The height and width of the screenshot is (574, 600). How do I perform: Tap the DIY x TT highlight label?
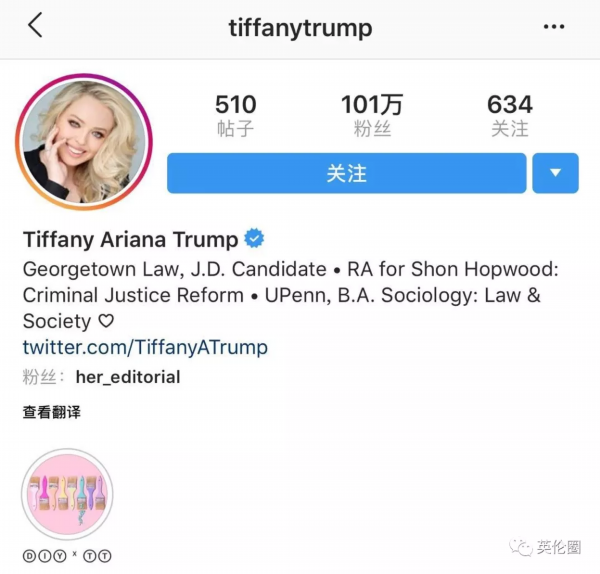click(67, 556)
